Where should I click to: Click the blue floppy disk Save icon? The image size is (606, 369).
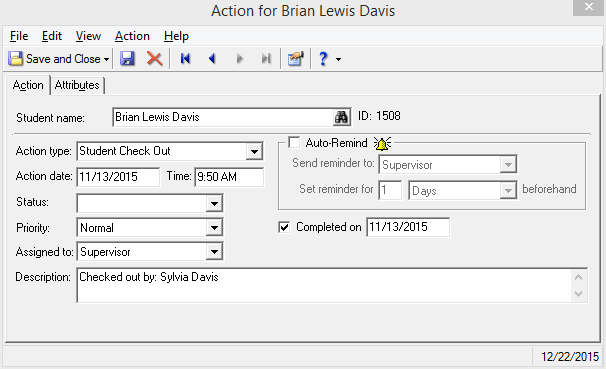tap(127, 59)
